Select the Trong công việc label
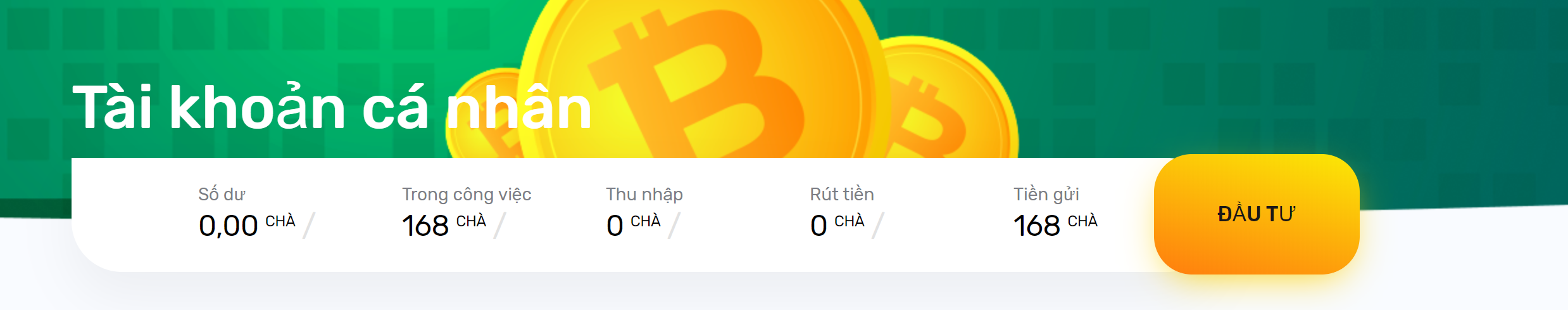 (x=467, y=194)
